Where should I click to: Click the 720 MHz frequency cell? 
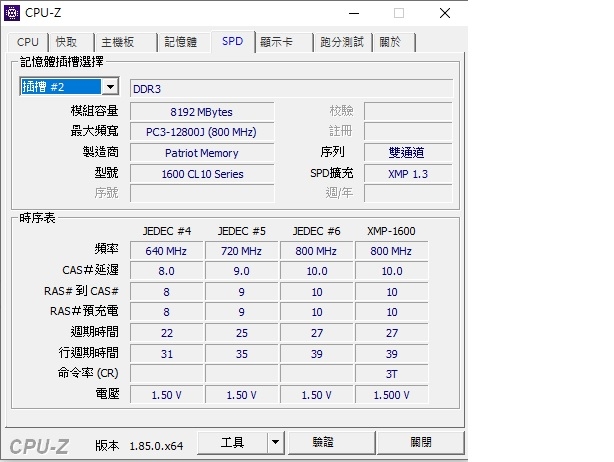pyautogui.click(x=242, y=251)
